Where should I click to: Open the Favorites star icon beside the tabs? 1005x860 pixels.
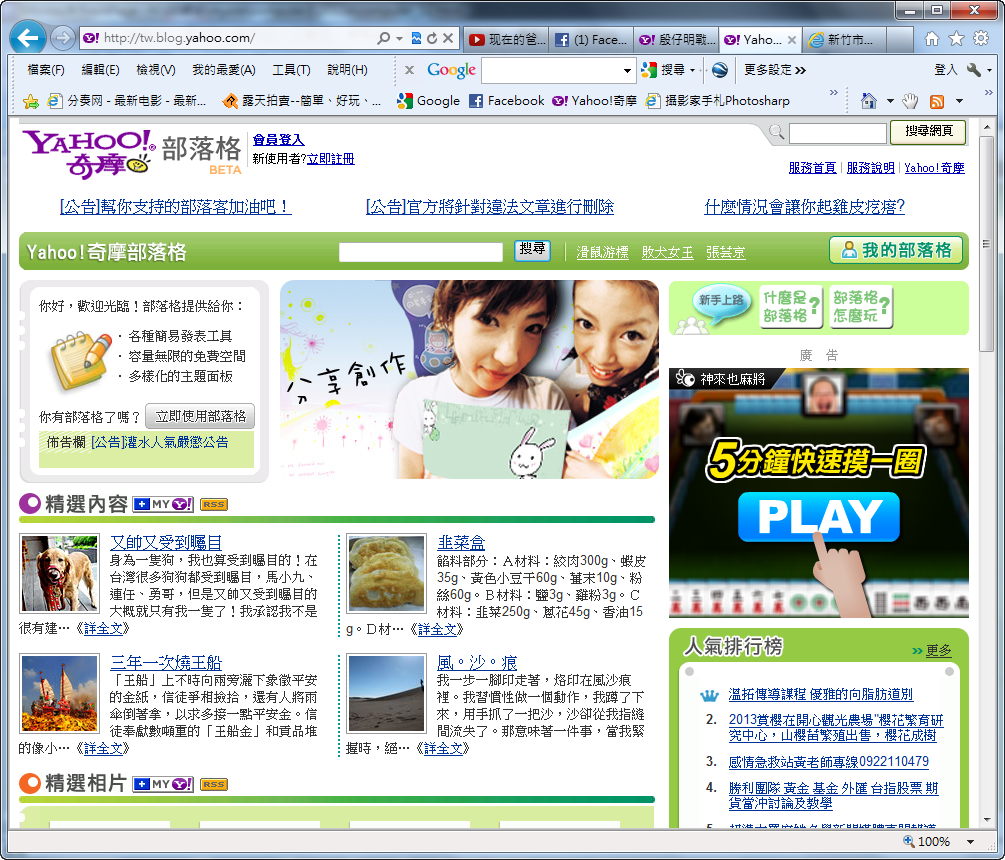pyautogui.click(x=956, y=39)
